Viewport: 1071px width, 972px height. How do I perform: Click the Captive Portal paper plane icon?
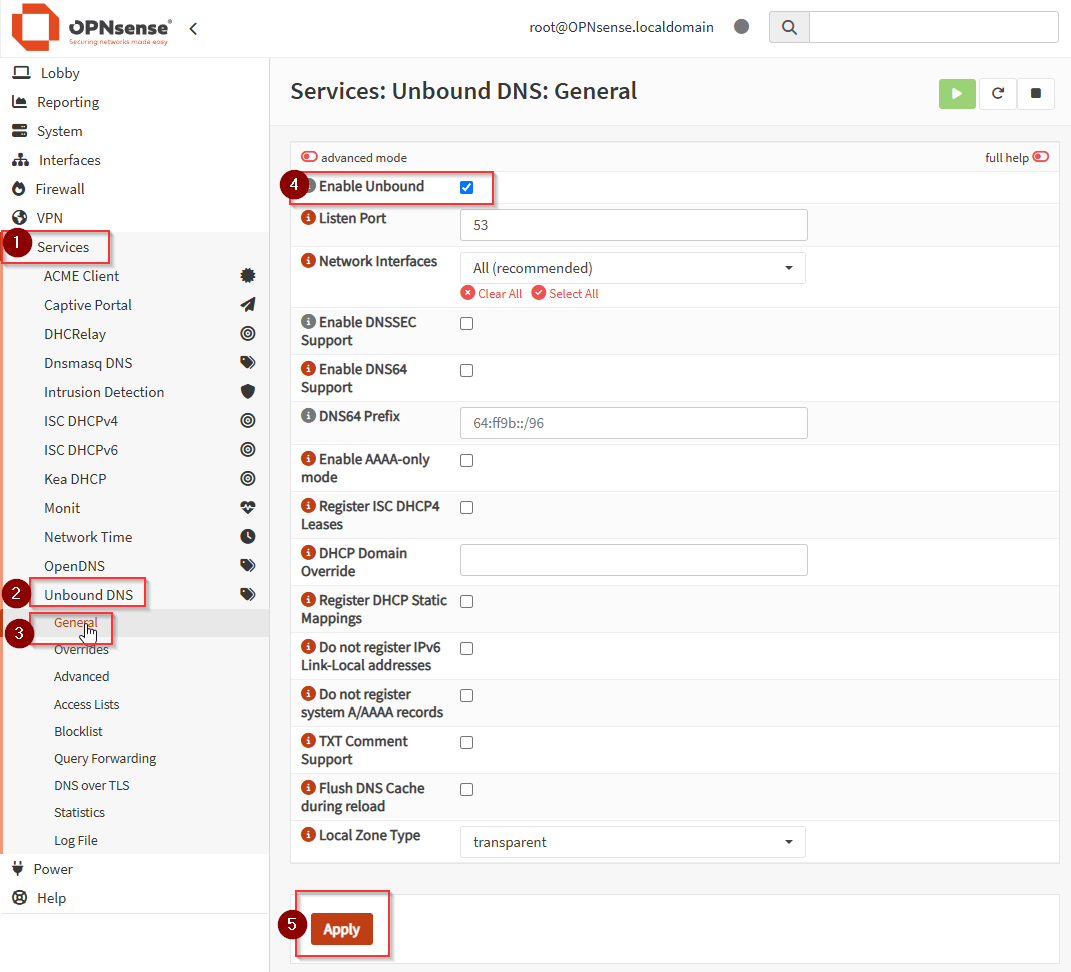tap(248, 305)
